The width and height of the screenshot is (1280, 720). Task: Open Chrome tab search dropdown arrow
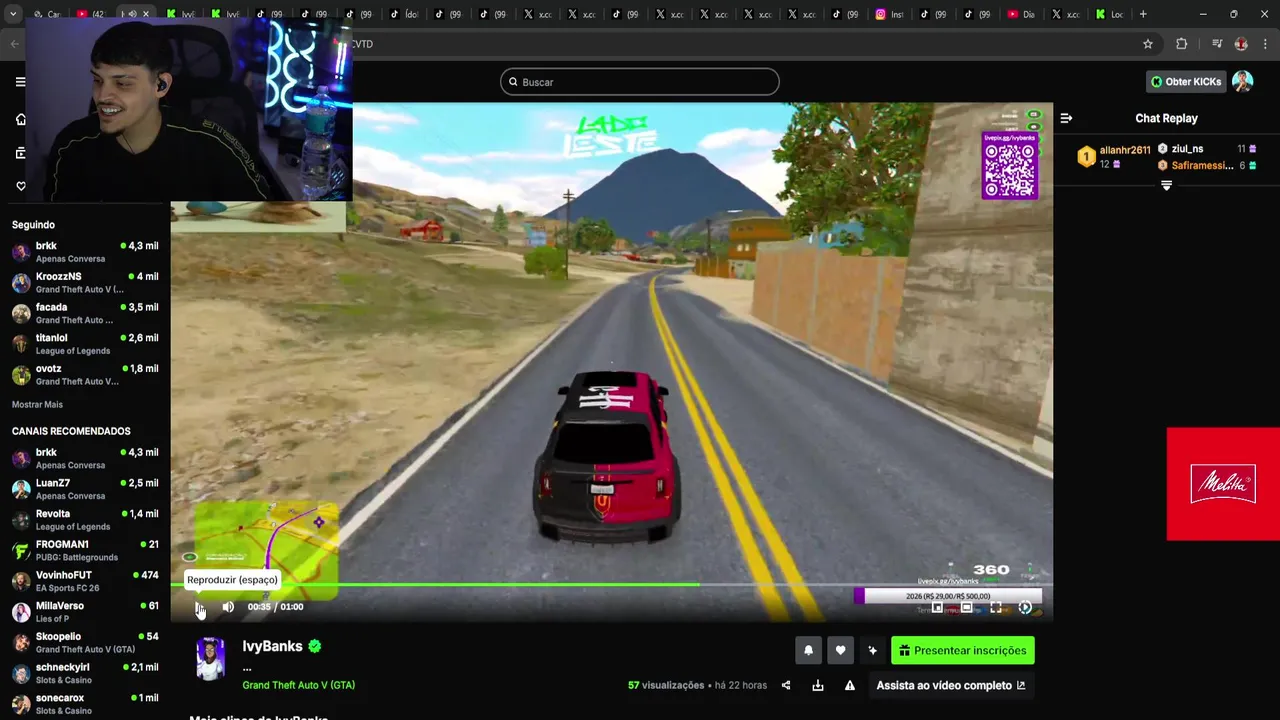tap(13, 14)
